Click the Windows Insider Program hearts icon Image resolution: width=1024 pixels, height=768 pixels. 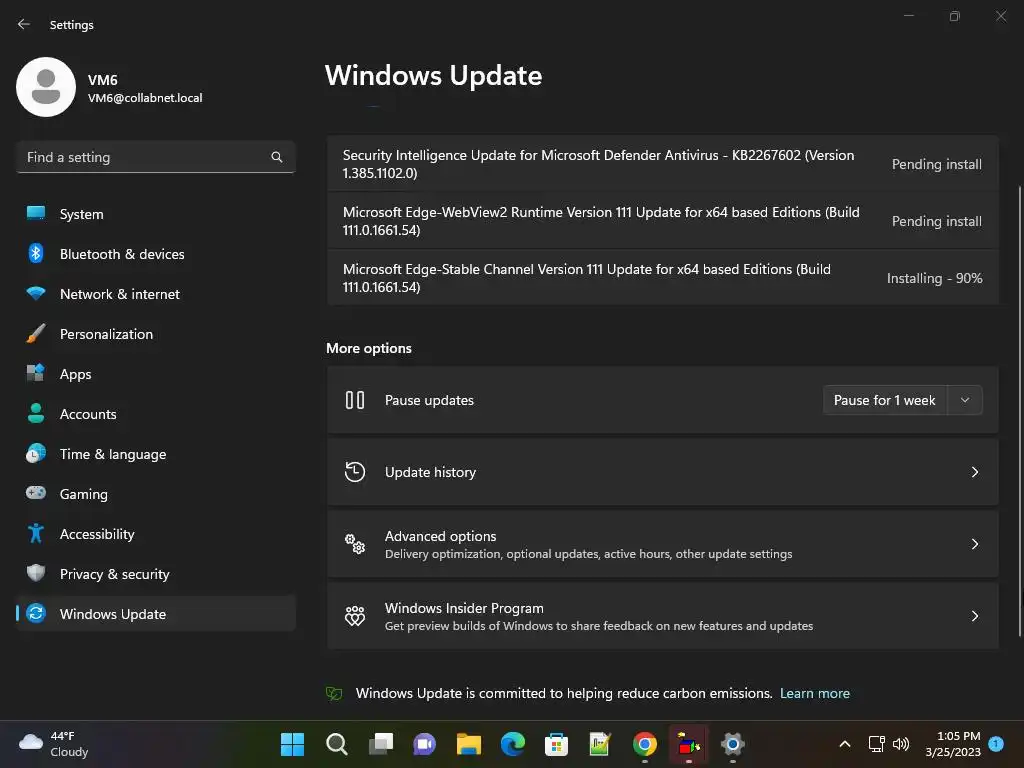pyautogui.click(x=355, y=615)
